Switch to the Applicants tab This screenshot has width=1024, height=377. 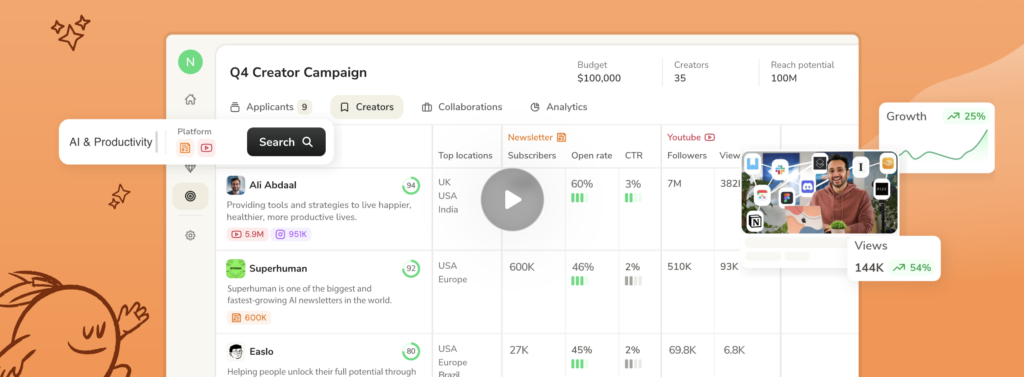point(270,107)
